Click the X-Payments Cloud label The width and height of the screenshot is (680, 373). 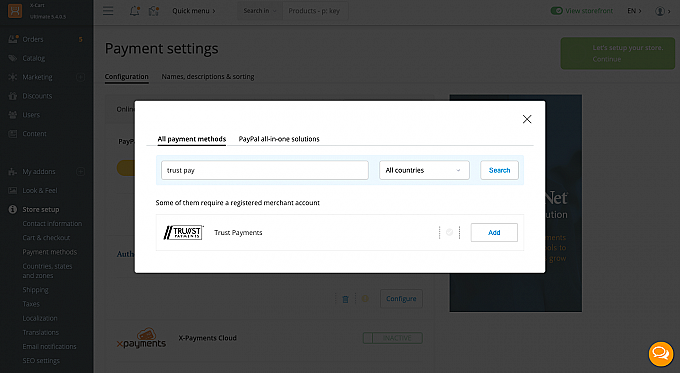tap(207, 338)
